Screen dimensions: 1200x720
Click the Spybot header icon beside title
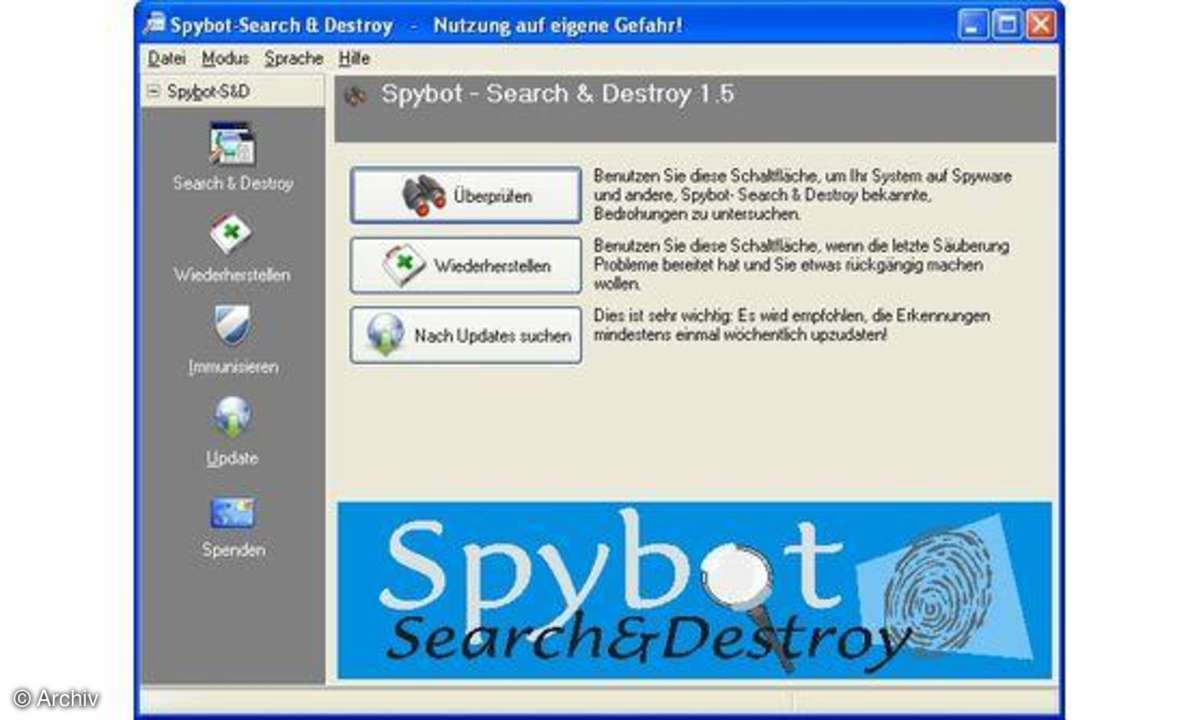(354, 96)
